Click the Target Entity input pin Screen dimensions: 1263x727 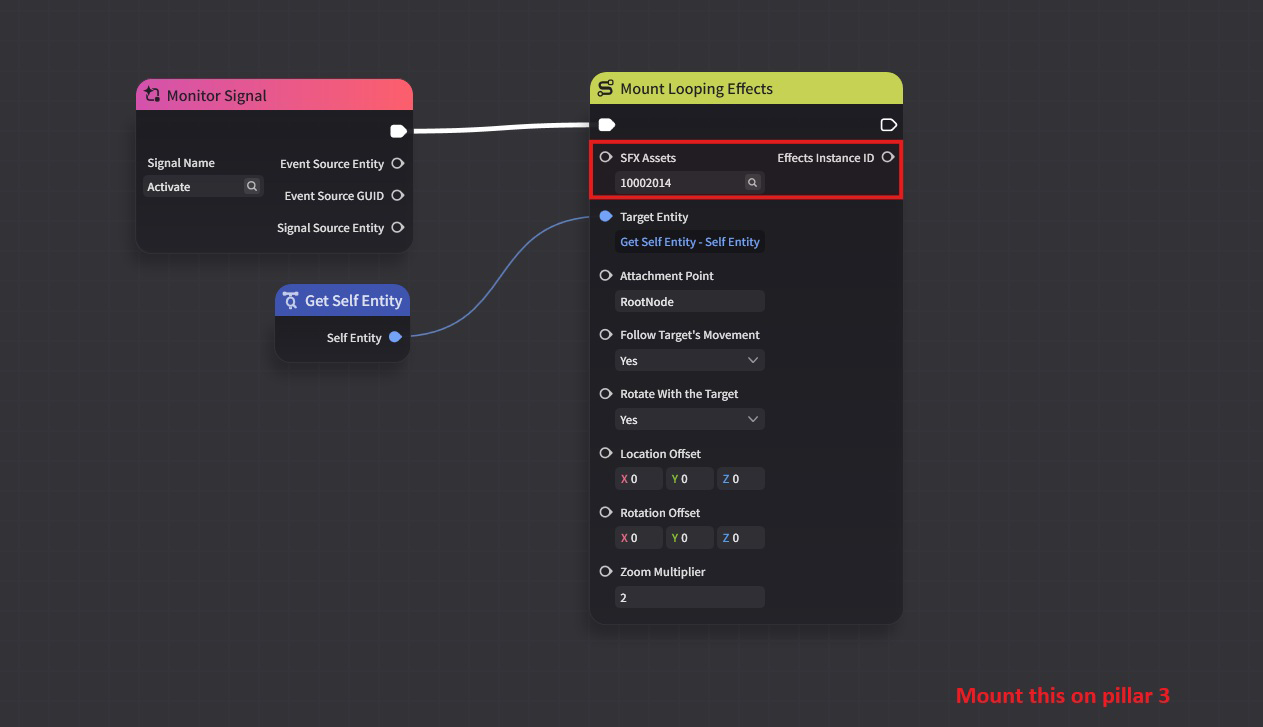605,216
